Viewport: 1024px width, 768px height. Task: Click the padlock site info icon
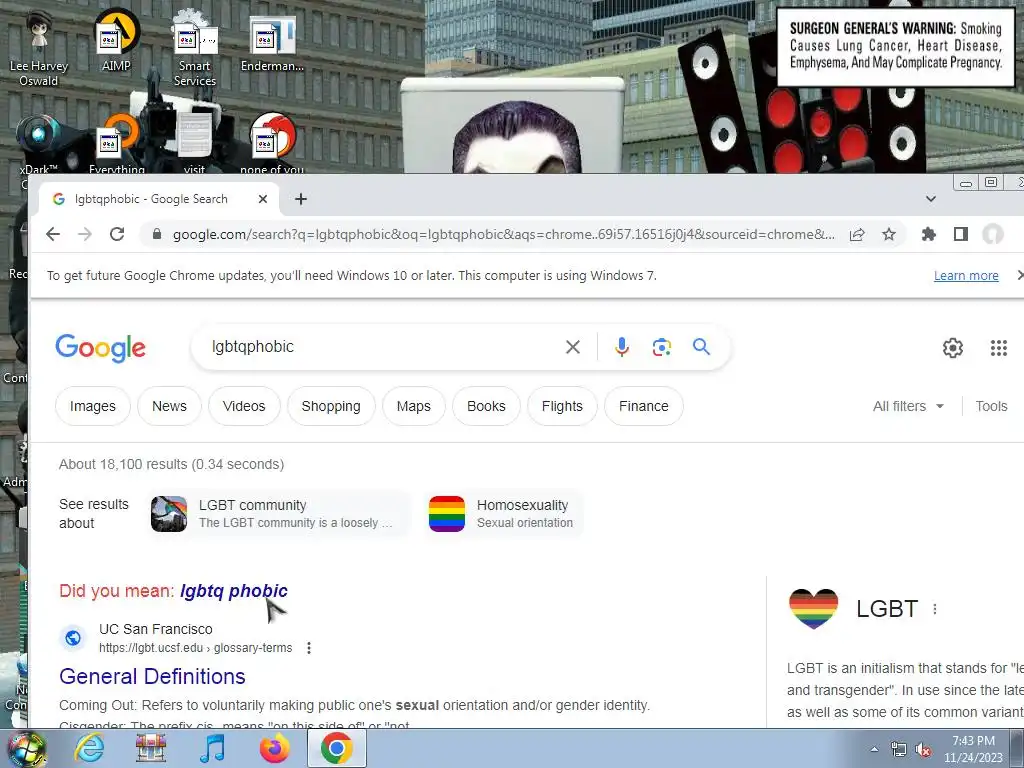click(157, 234)
